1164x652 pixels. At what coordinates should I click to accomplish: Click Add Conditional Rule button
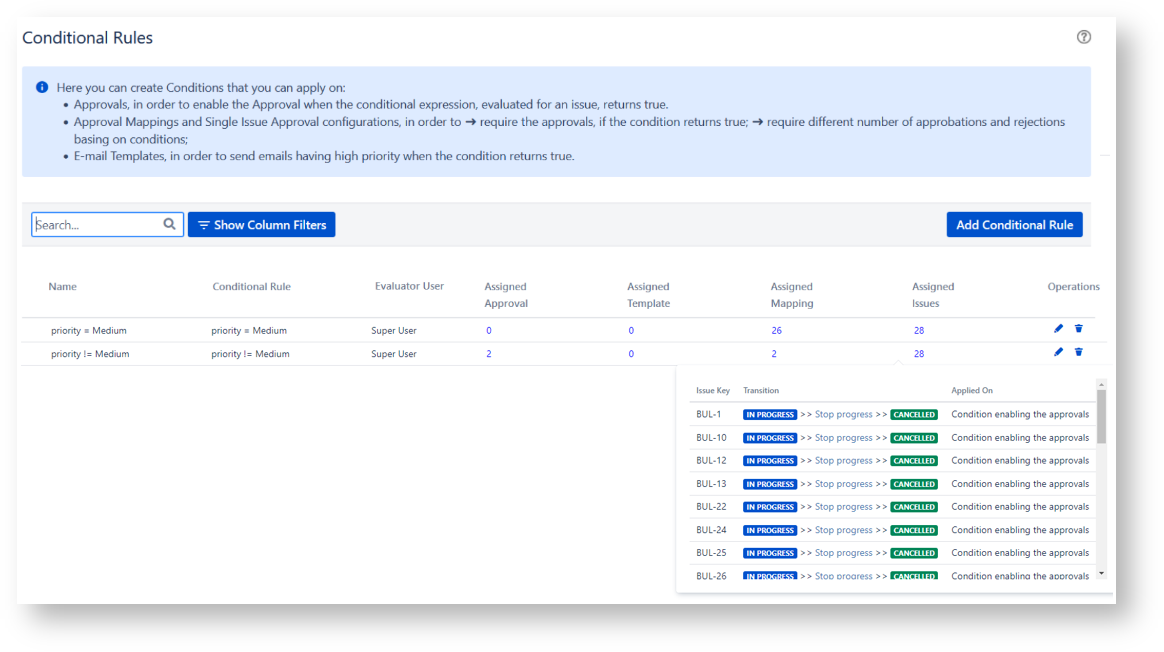pos(1014,225)
